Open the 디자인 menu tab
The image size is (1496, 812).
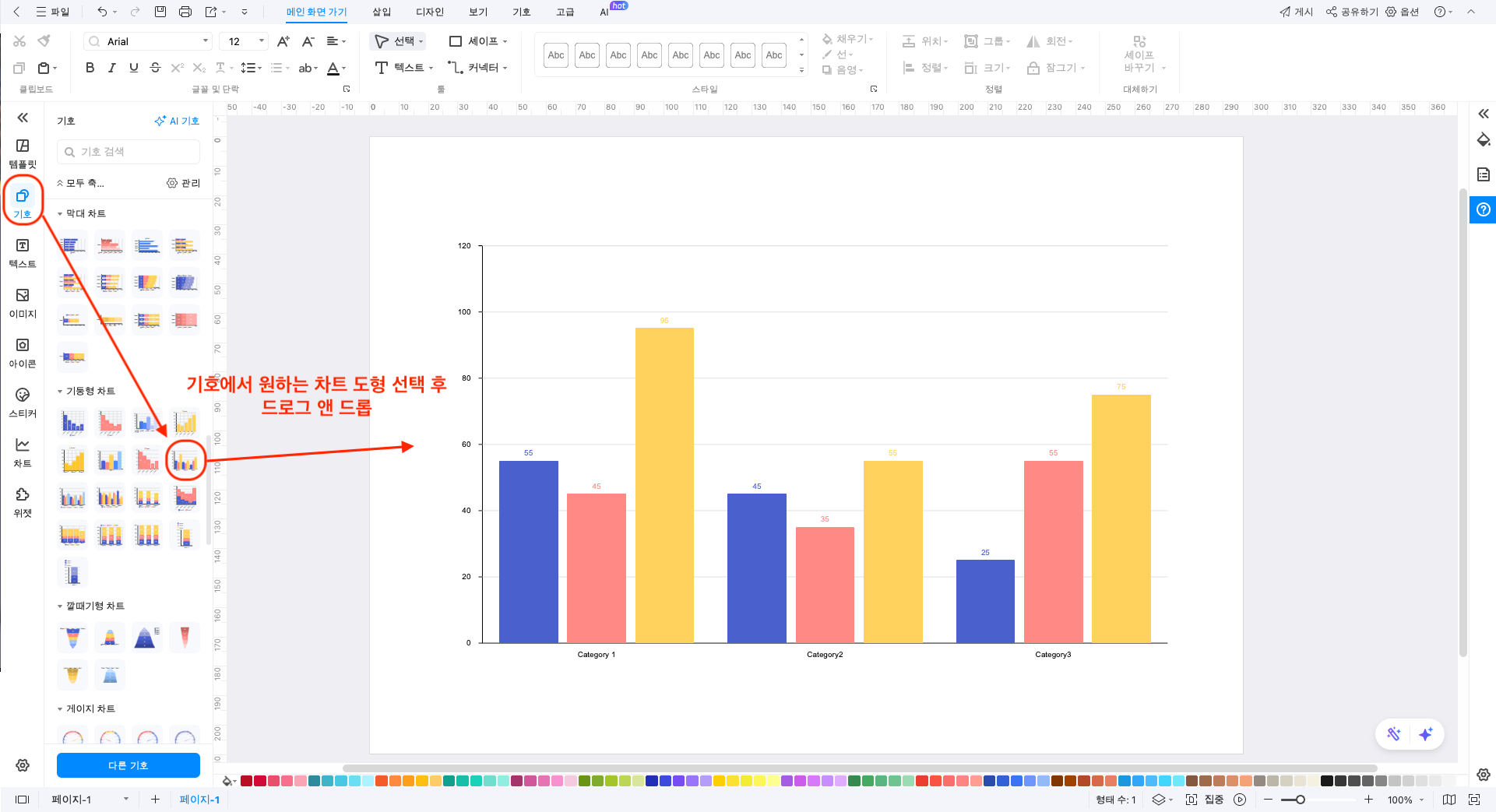(x=429, y=12)
